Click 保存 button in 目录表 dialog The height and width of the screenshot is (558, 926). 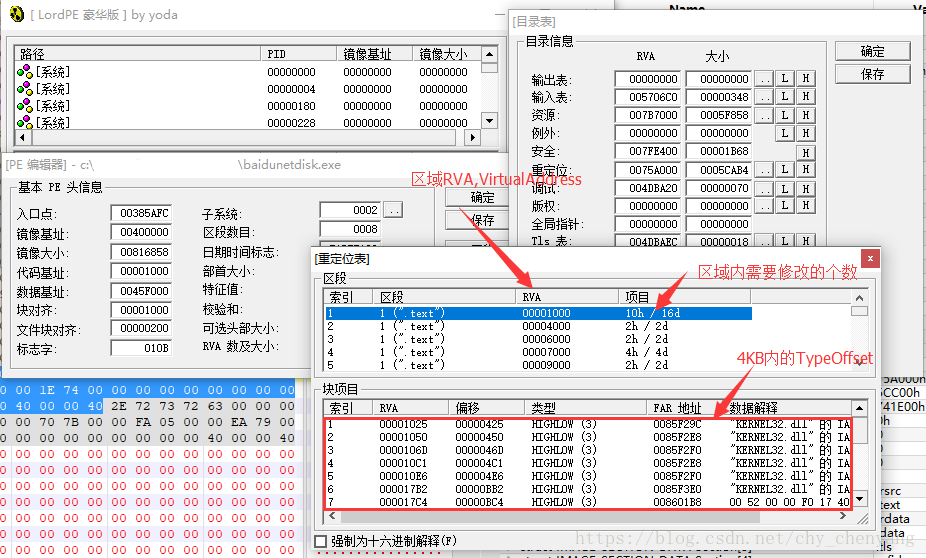872,74
